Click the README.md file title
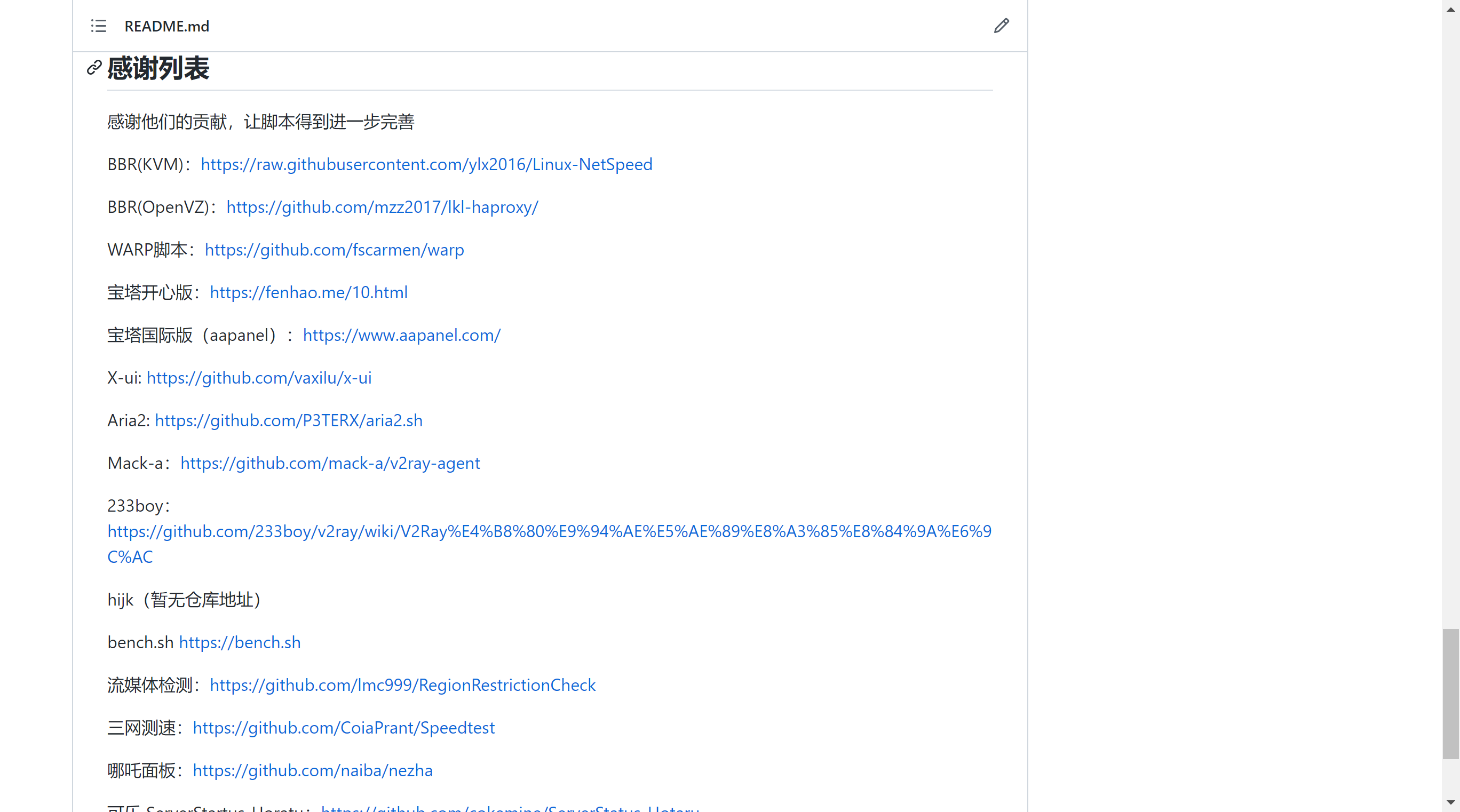This screenshot has height=812, width=1460. pos(166,27)
